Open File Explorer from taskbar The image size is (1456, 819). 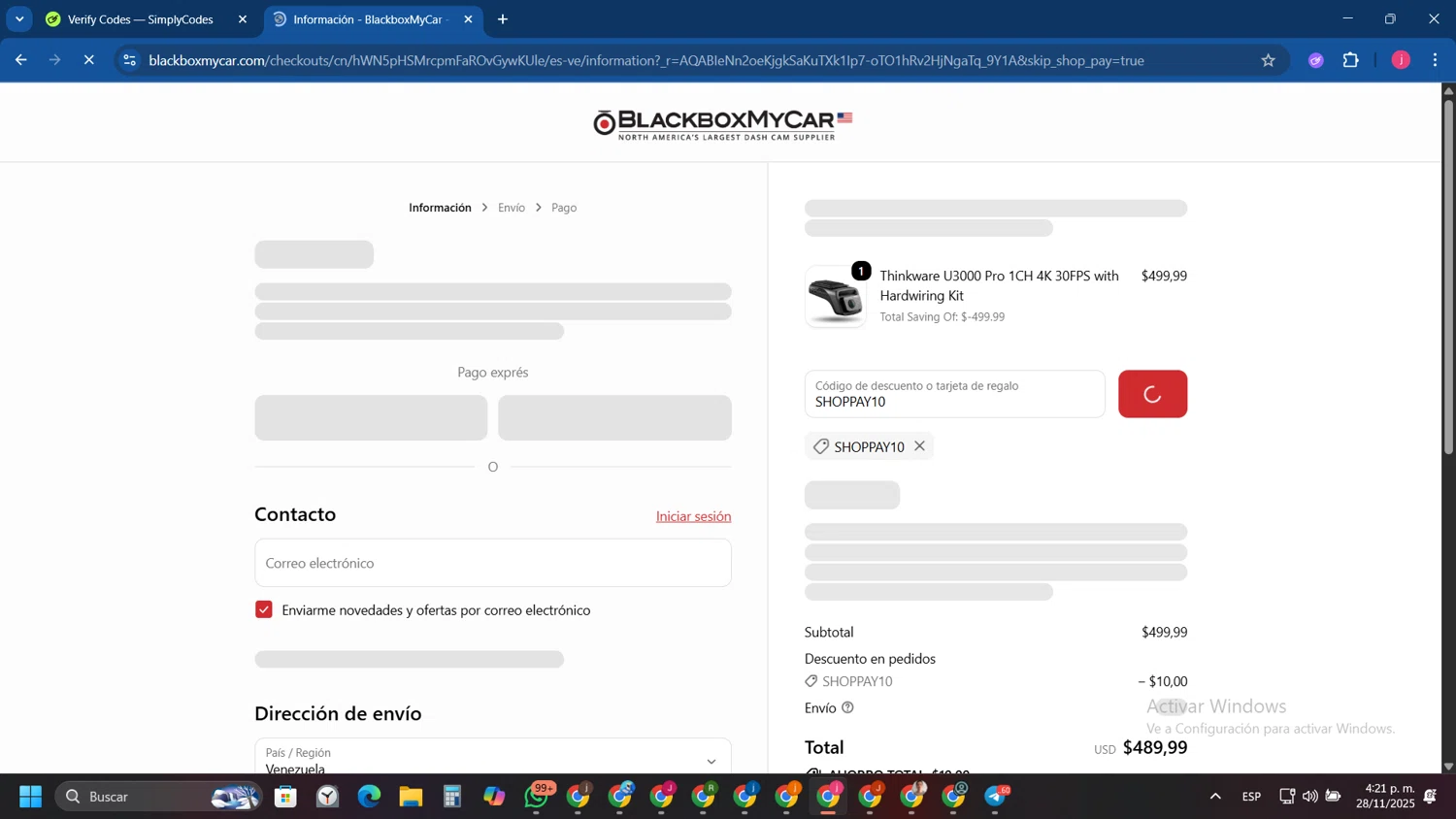[x=411, y=797]
